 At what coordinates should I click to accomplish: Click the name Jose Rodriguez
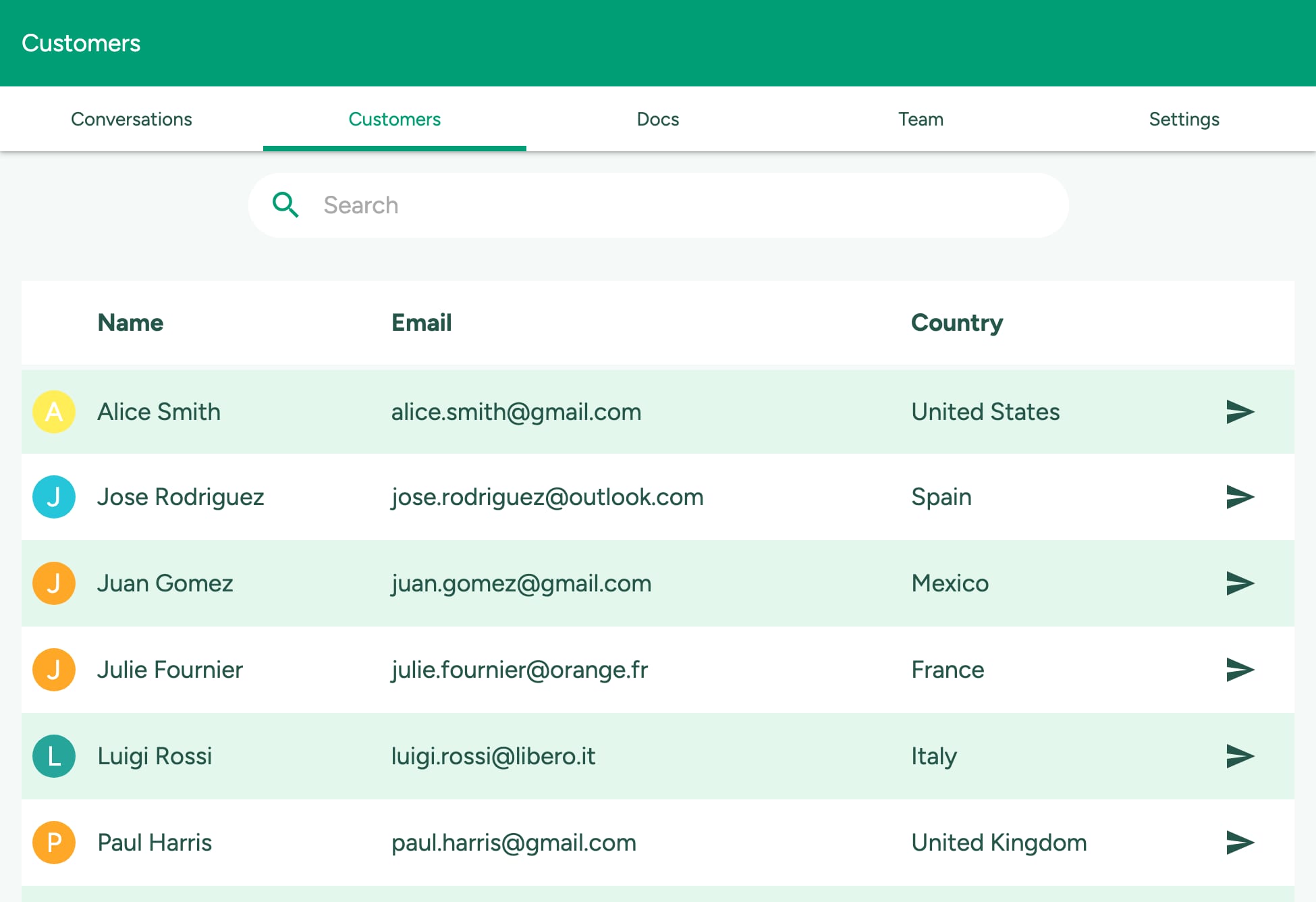(x=181, y=498)
